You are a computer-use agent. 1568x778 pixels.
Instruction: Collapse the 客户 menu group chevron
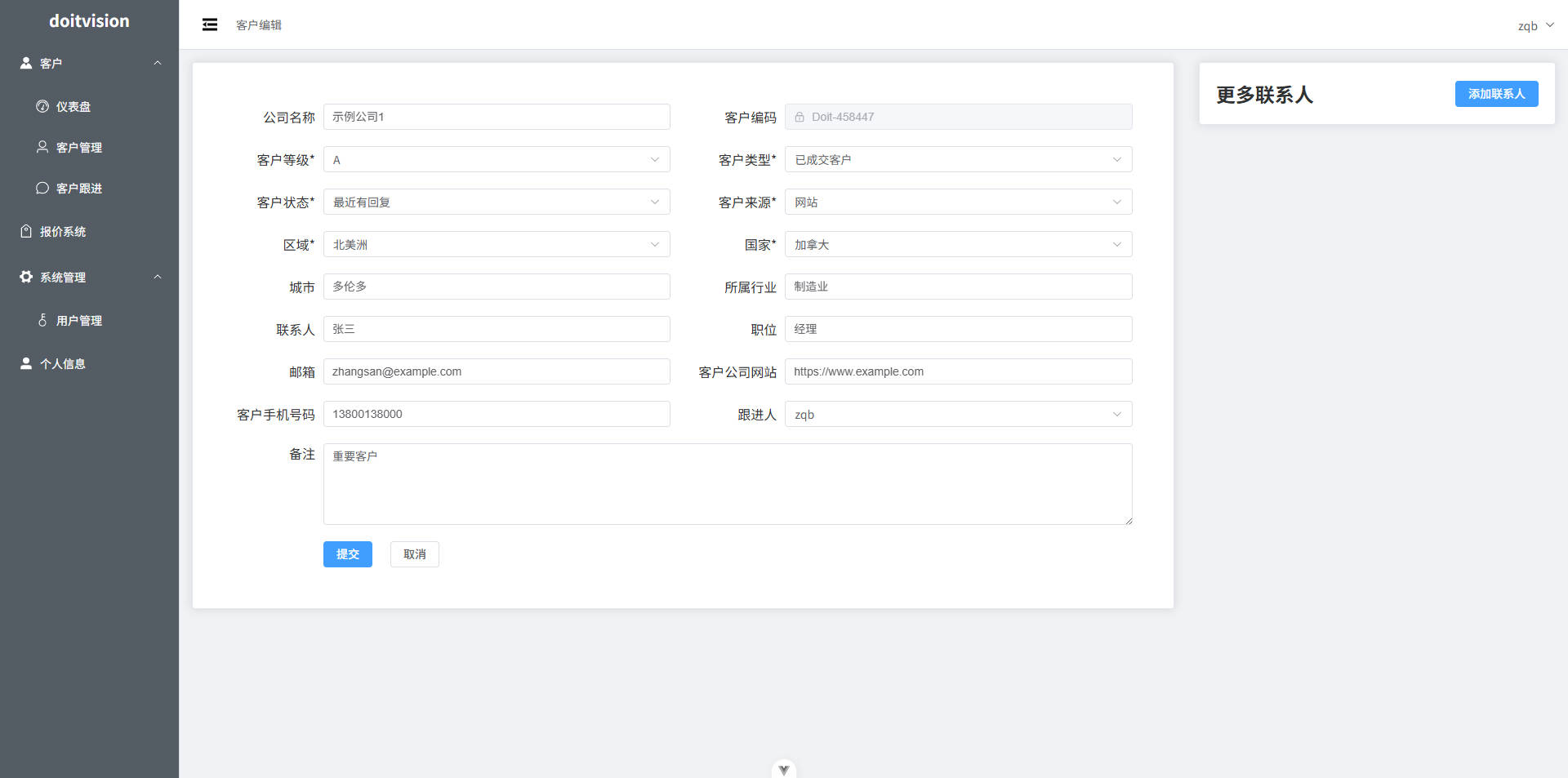[x=158, y=63]
